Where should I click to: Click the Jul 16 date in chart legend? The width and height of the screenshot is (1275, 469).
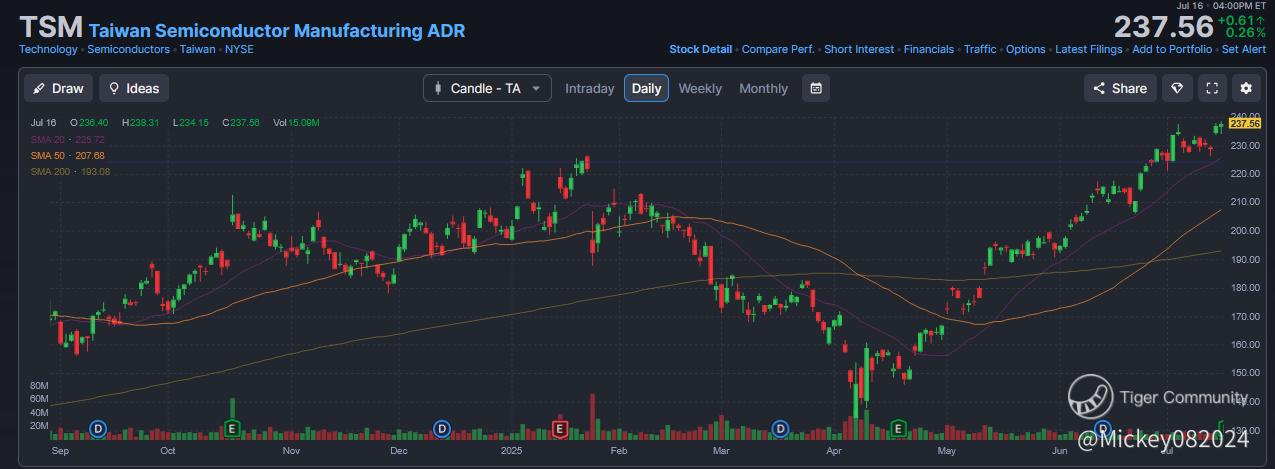click(43, 122)
